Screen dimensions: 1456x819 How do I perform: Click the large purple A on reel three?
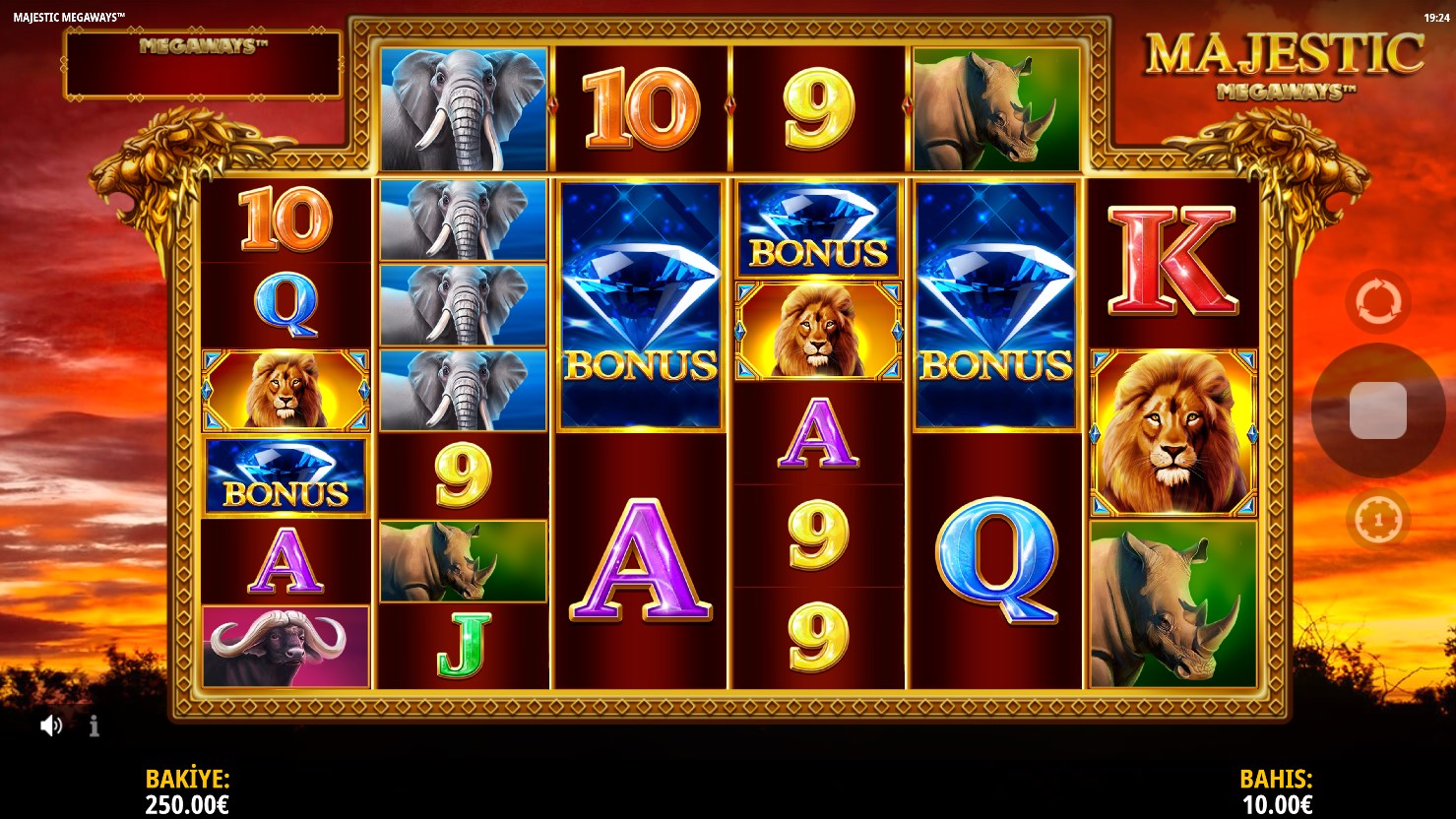pos(641,560)
